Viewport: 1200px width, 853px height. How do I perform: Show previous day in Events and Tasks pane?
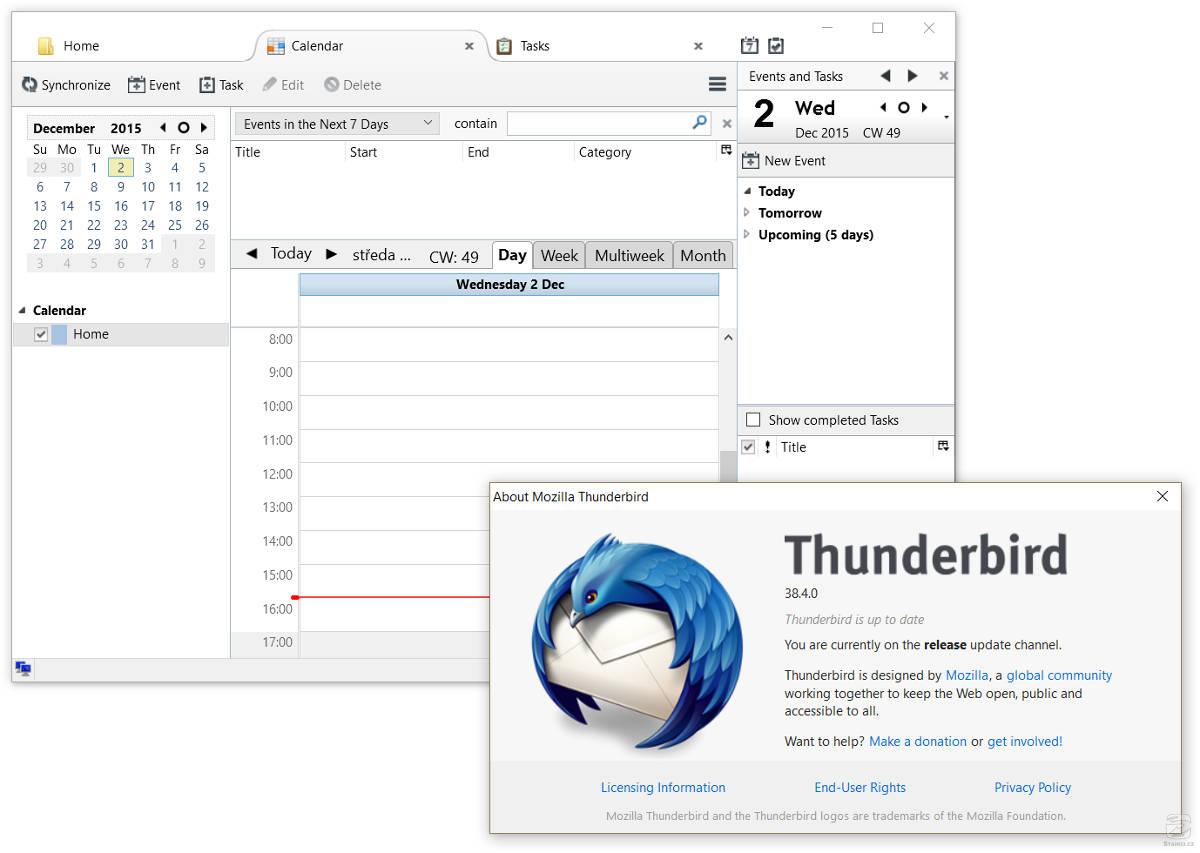pos(885,76)
